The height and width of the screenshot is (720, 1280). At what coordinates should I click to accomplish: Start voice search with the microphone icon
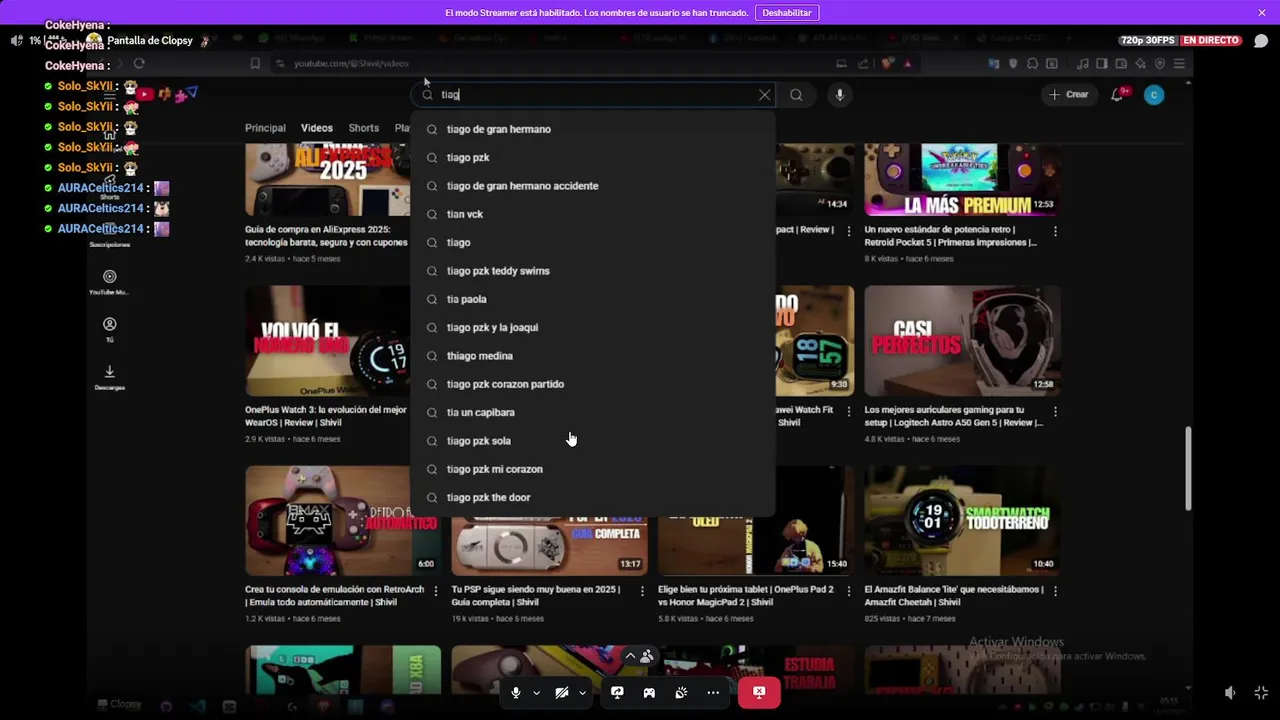pyautogui.click(x=840, y=95)
